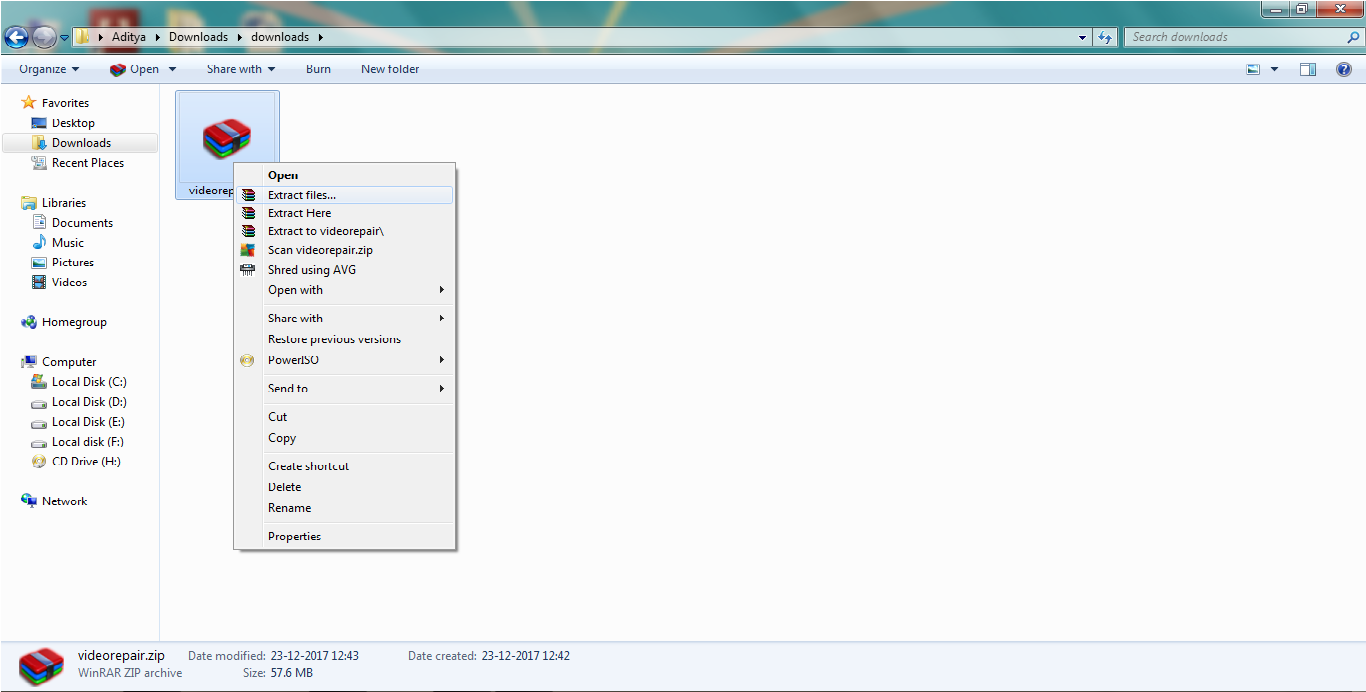This screenshot has height=692, width=1366.
Task: Click the New folder button
Action: (390, 69)
